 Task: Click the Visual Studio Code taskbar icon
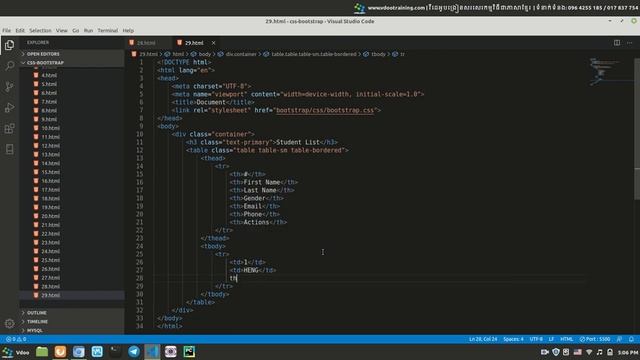152,352
